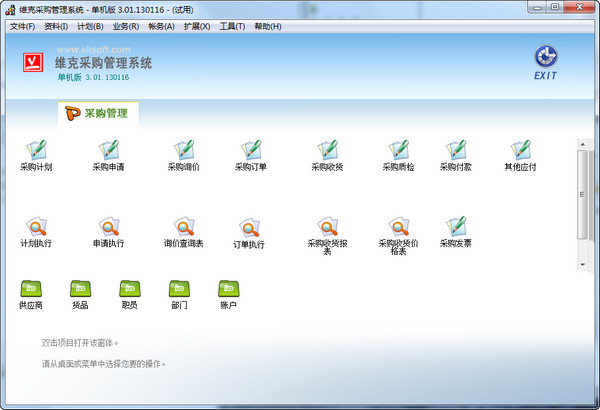Open the 帐务(A) menu
The width and height of the screenshot is (600, 410).
point(161,26)
